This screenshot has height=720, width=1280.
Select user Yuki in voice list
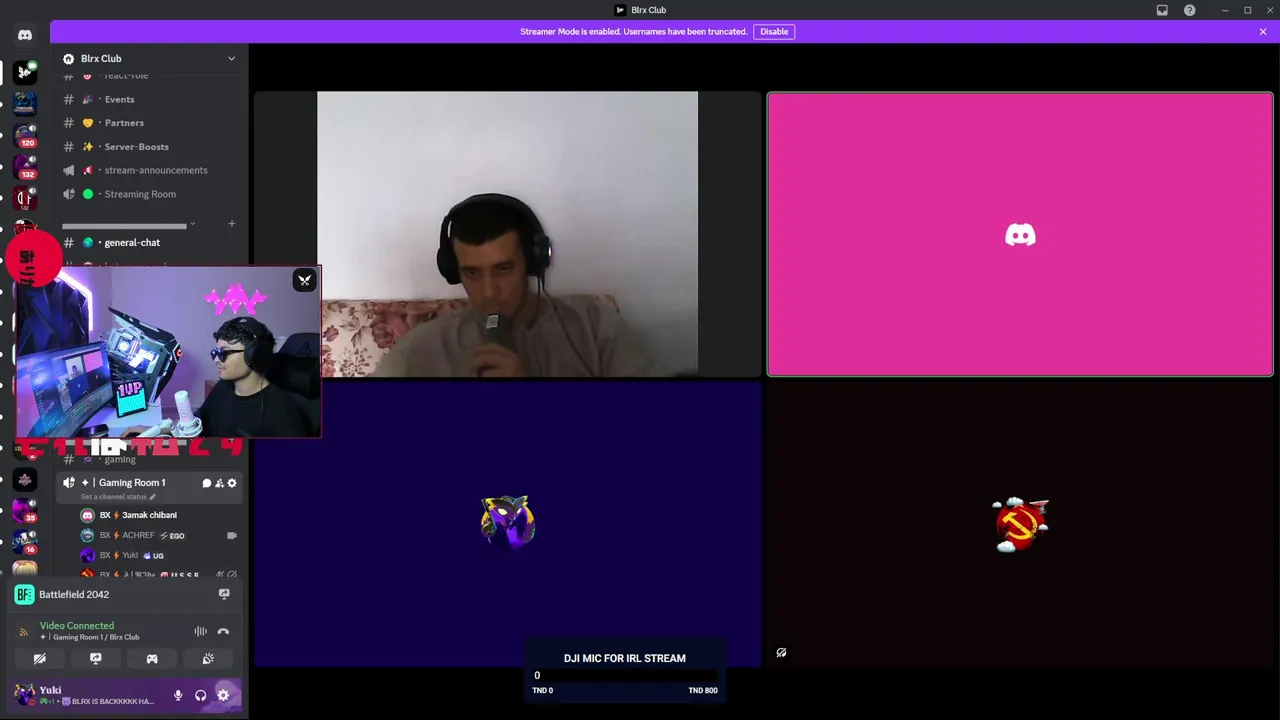[158, 555]
